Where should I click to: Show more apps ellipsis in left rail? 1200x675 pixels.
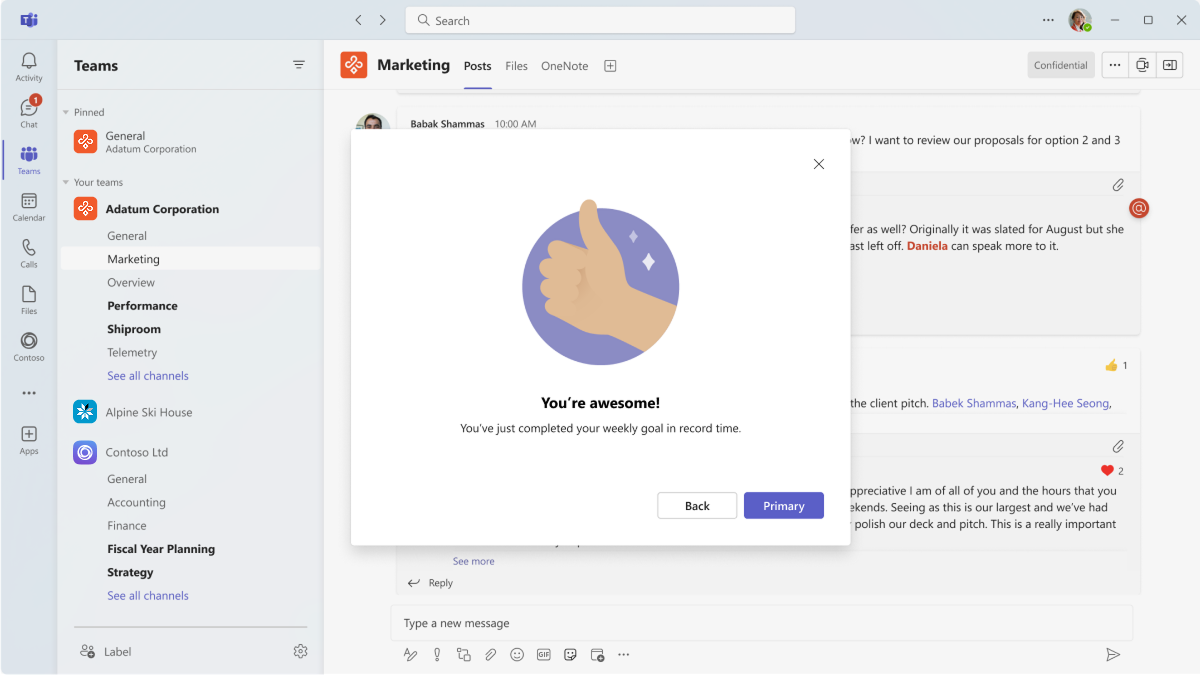pyautogui.click(x=29, y=393)
